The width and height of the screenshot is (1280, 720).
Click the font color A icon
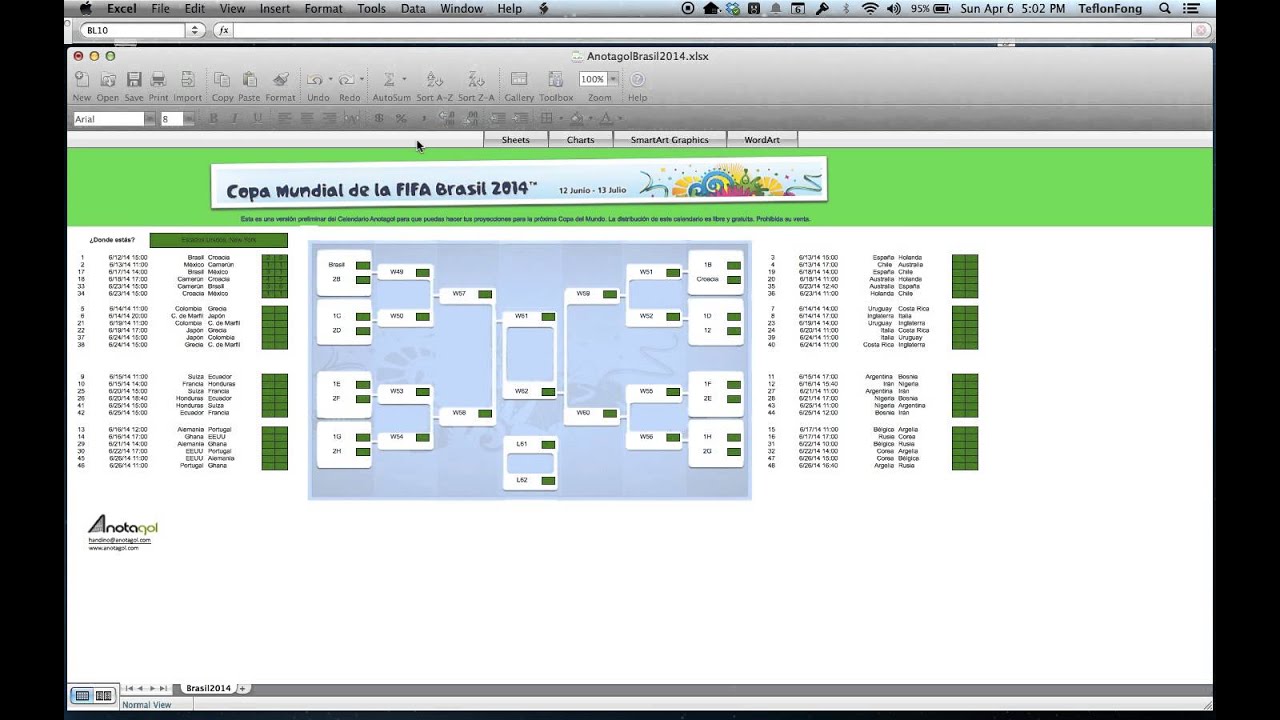pyautogui.click(x=605, y=118)
